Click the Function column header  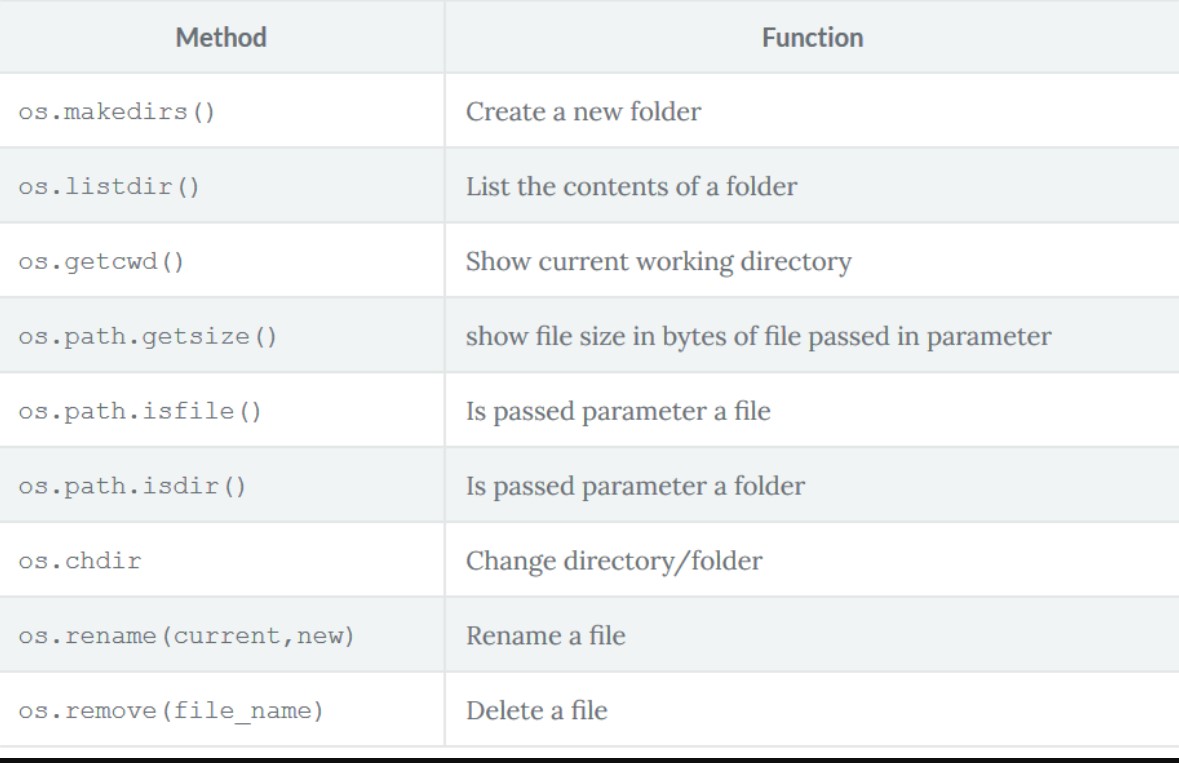pos(812,38)
